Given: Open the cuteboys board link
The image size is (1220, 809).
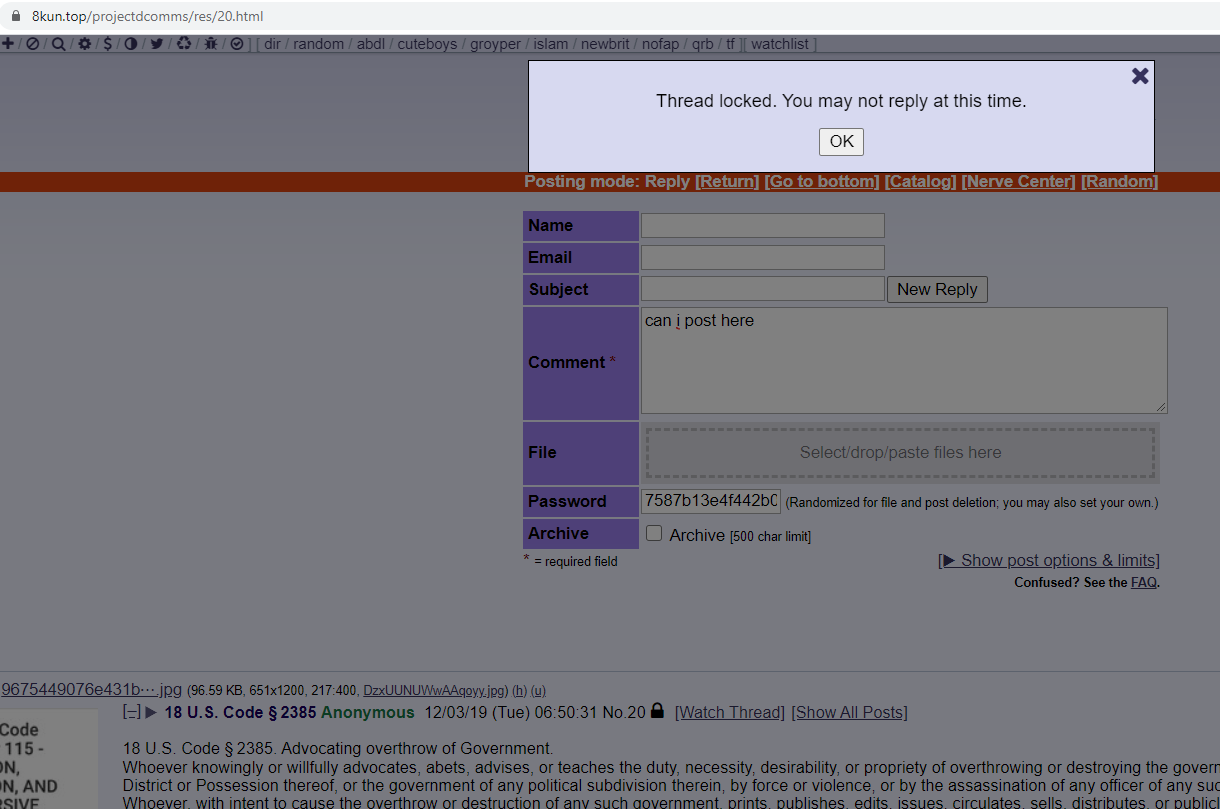Looking at the screenshot, I should coord(427,44).
